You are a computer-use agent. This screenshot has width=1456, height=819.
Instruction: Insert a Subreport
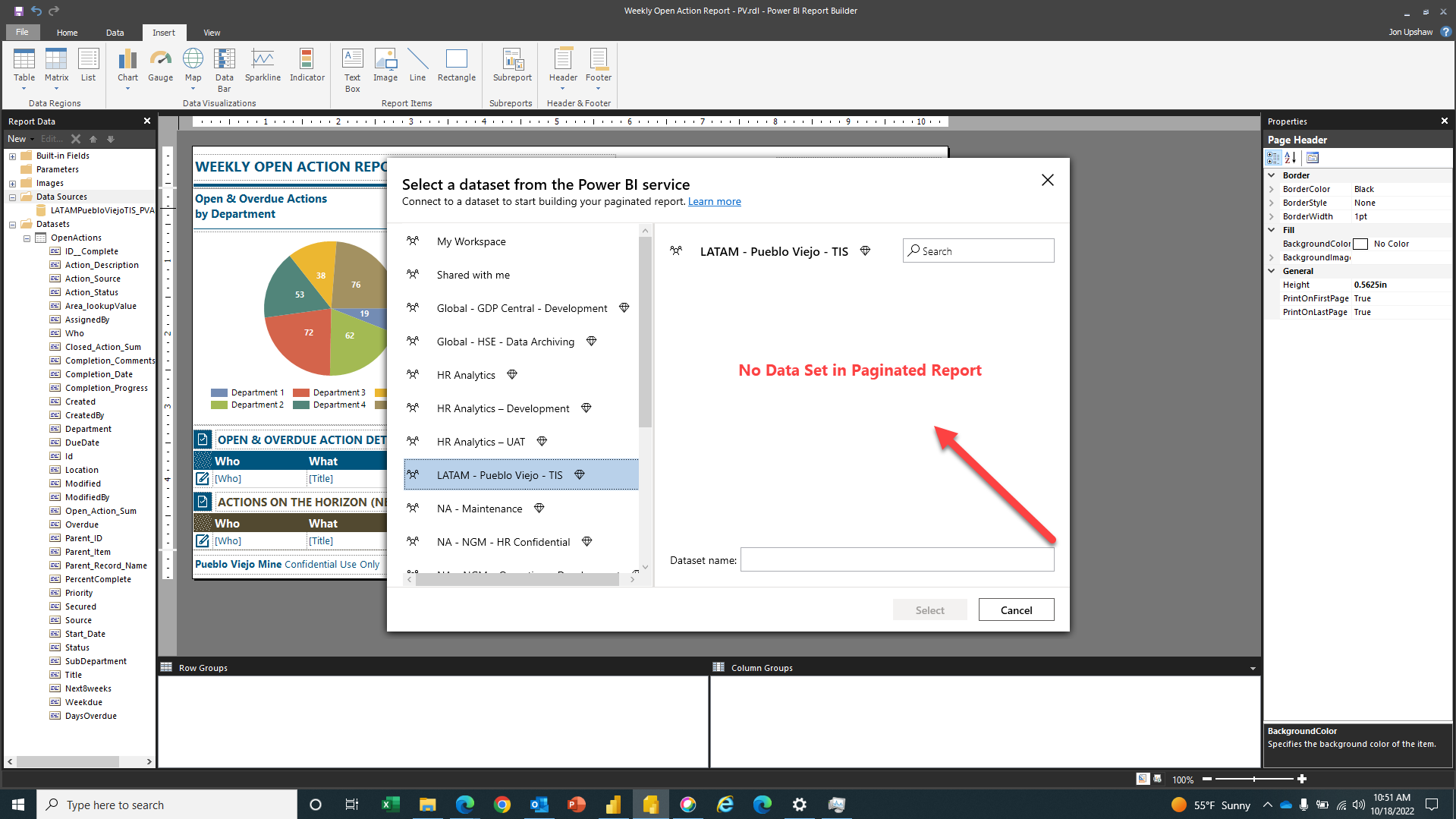pyautogui.click(x=512, y=65)
